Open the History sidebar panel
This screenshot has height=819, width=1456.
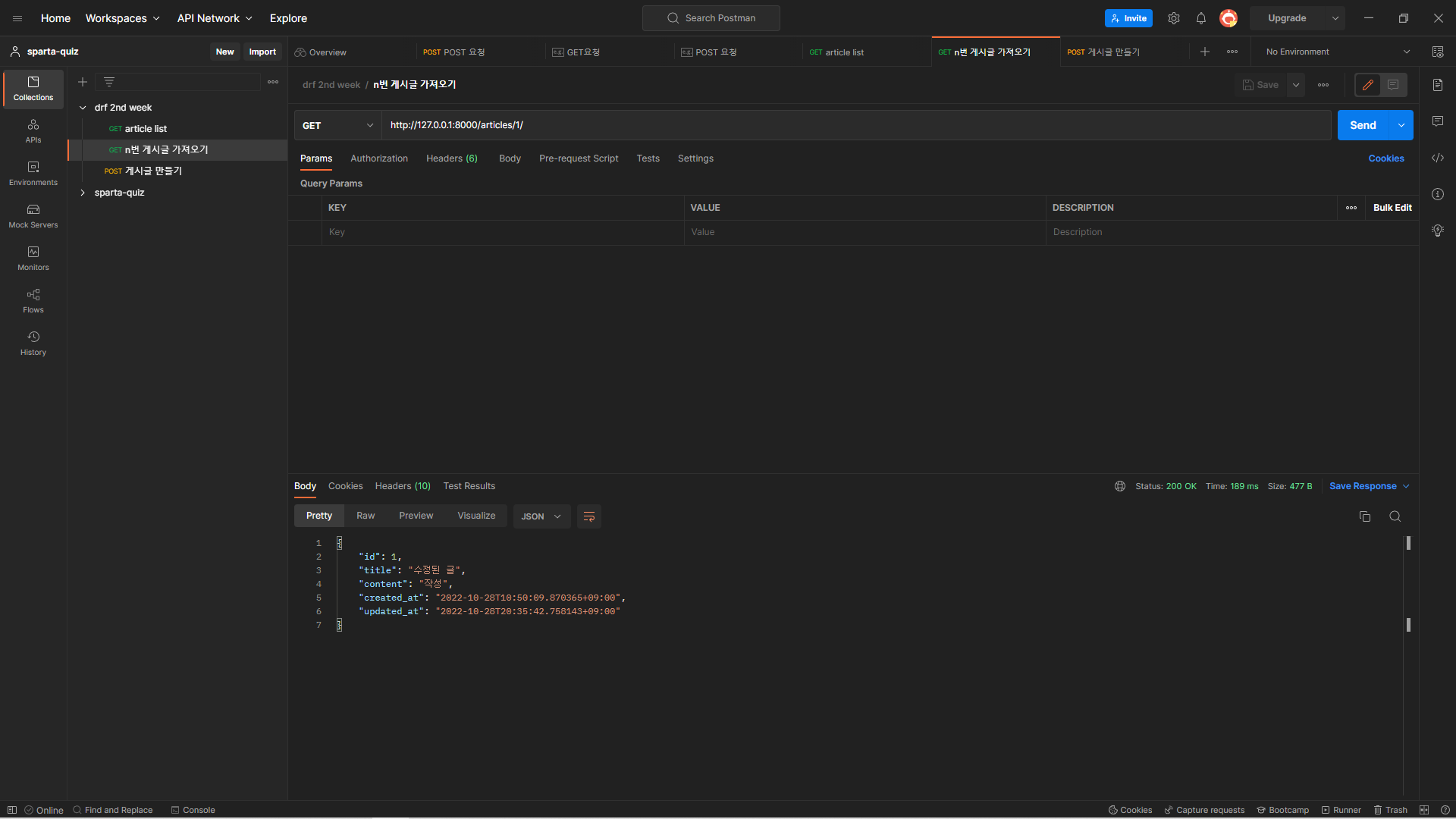[33, 343]
